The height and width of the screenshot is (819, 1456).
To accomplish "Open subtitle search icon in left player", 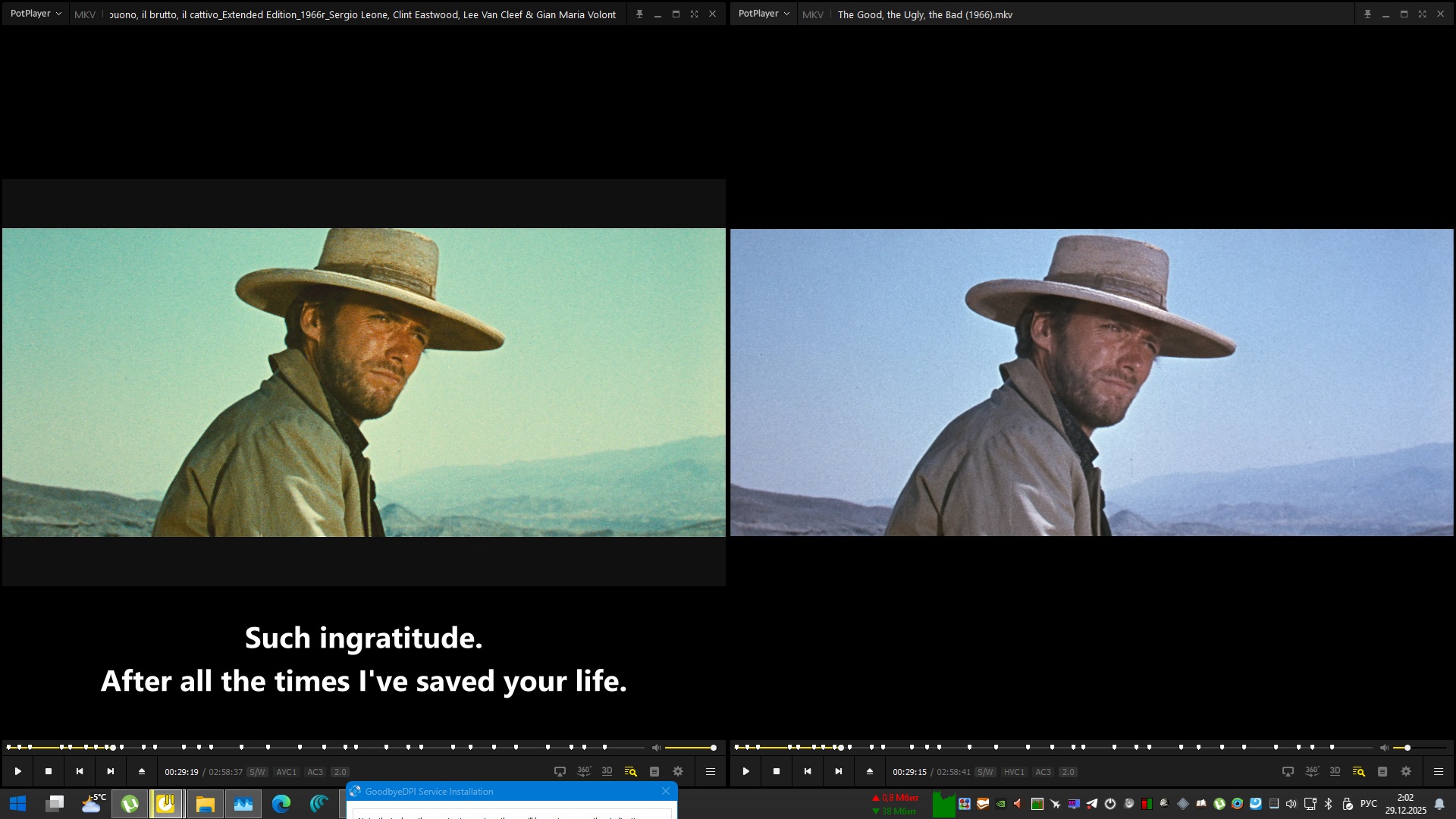I will (x=630, y=771).
